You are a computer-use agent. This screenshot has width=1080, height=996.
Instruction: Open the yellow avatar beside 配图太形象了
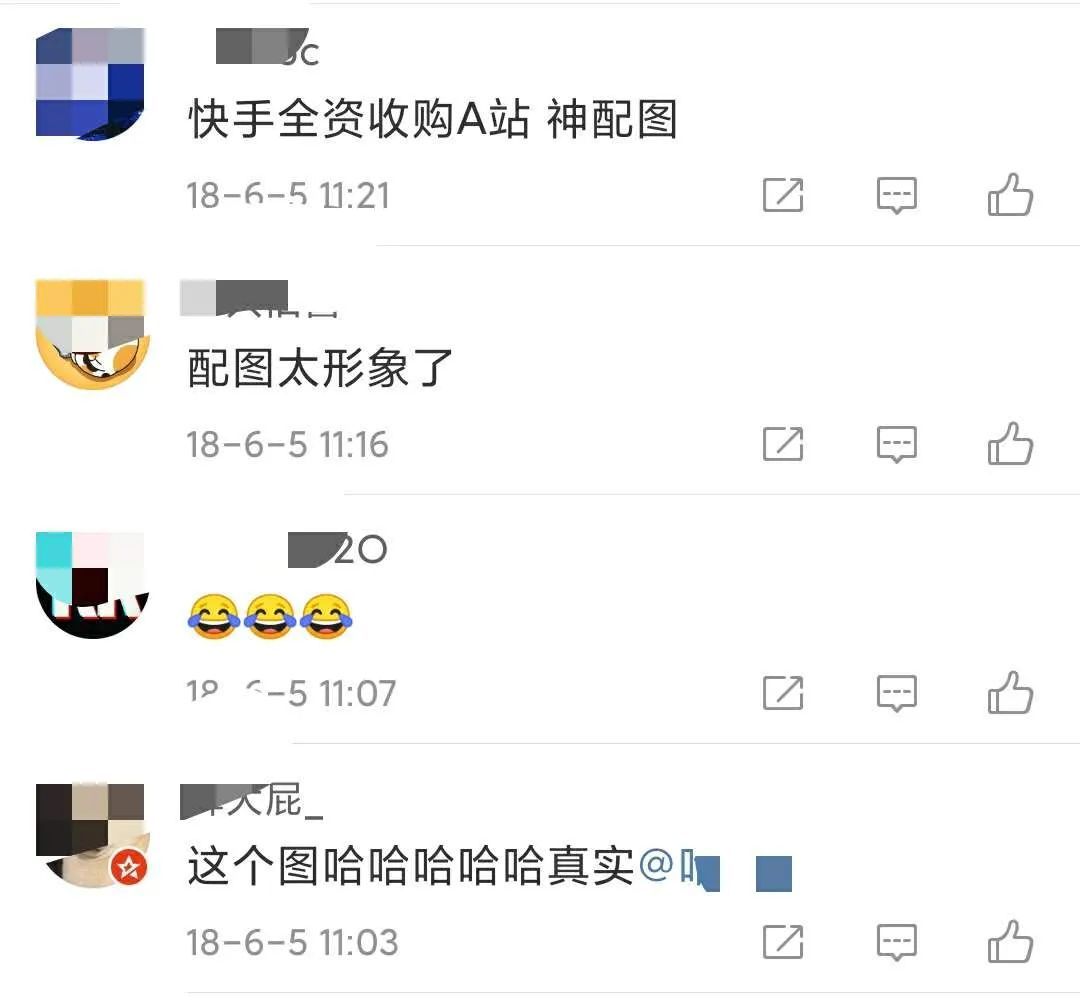pyautogui.click(x=92, y=334)
